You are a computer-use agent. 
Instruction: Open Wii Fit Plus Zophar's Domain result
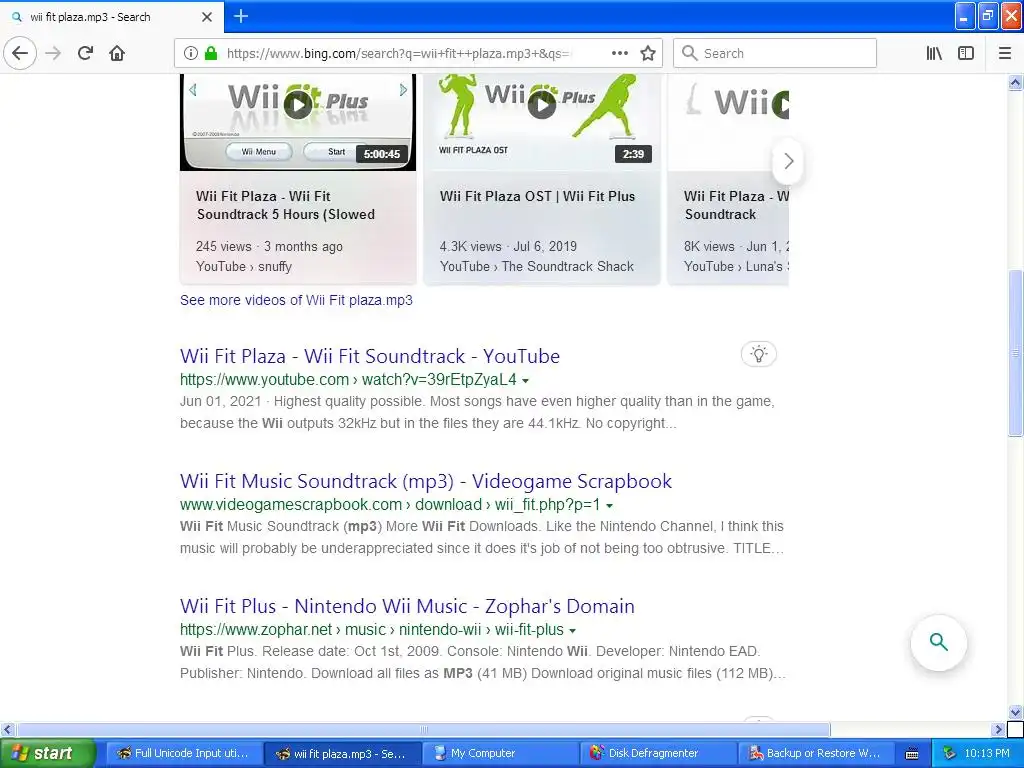point(407,606)
